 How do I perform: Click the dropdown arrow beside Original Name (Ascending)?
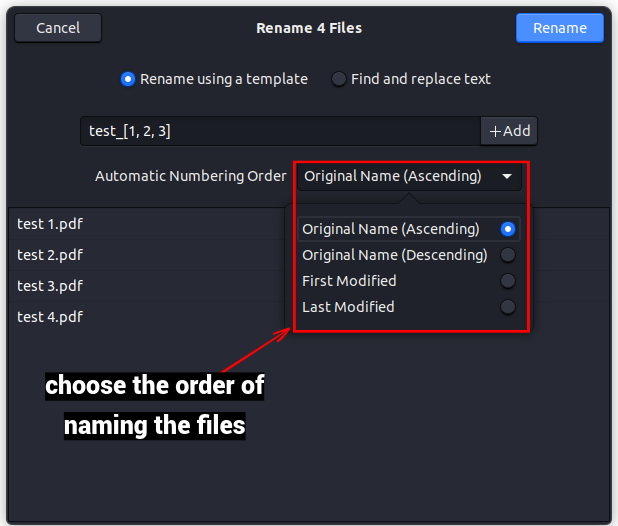507,177
